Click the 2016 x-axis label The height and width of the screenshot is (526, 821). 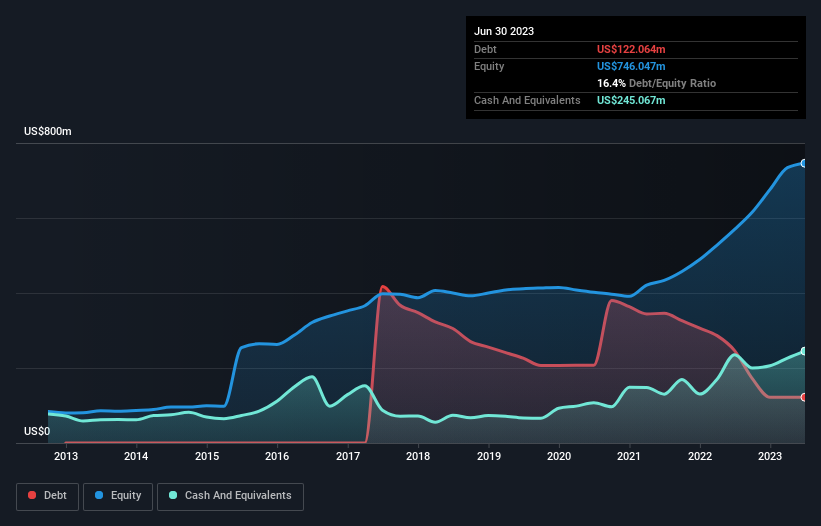[277, 456]
